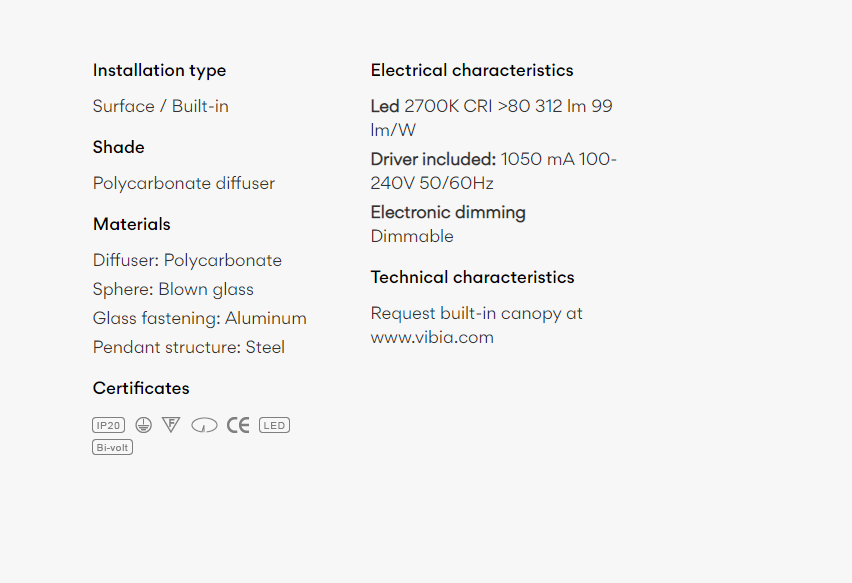Click the IP20 certificate icon
The height and width of the screenshot is (583, 852).
[x=109, y=425]
